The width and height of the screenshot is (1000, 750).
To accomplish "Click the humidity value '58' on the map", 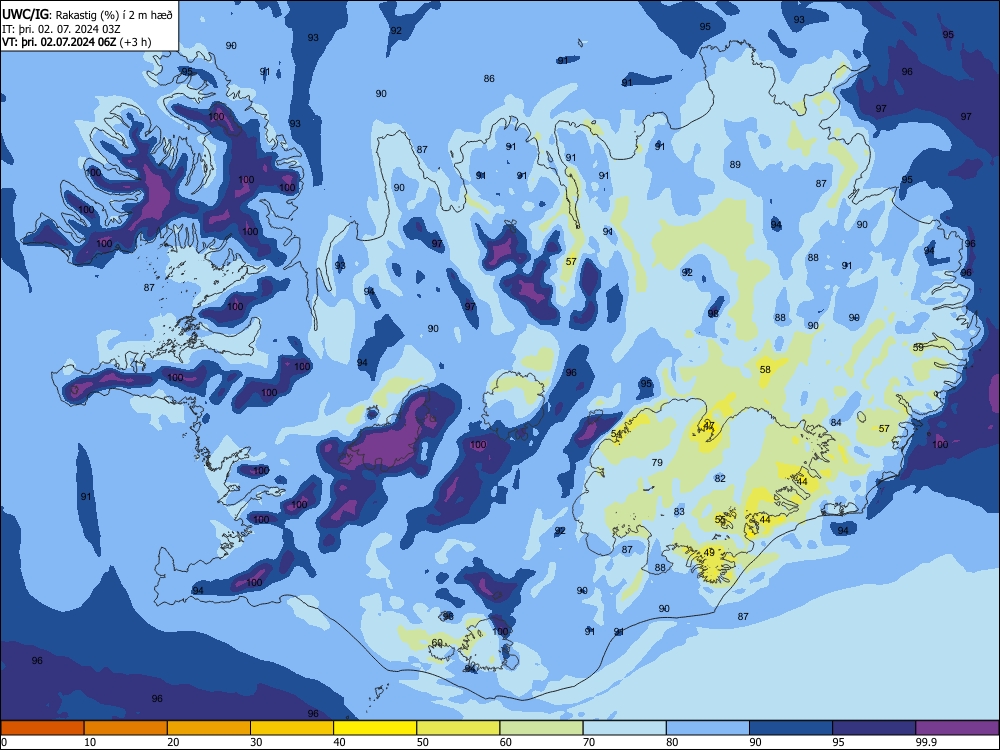I will (765, 369).
